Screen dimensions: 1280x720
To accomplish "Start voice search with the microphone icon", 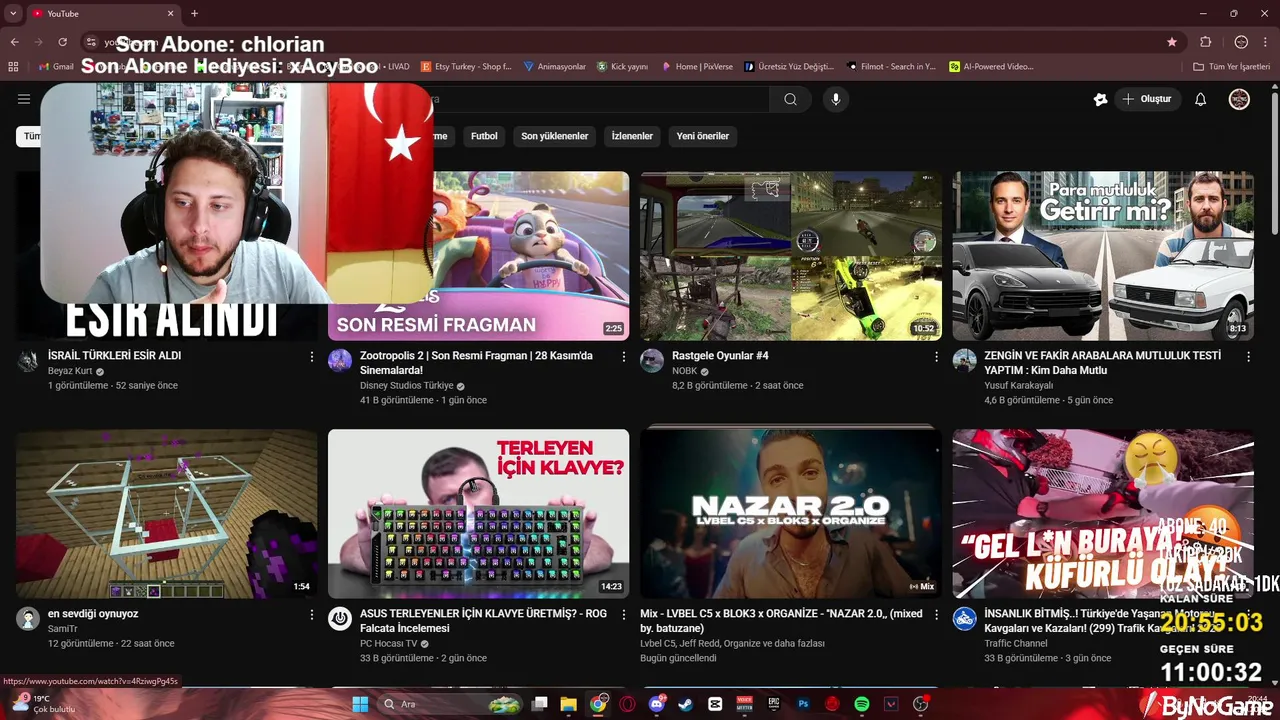I will point(836,99).
